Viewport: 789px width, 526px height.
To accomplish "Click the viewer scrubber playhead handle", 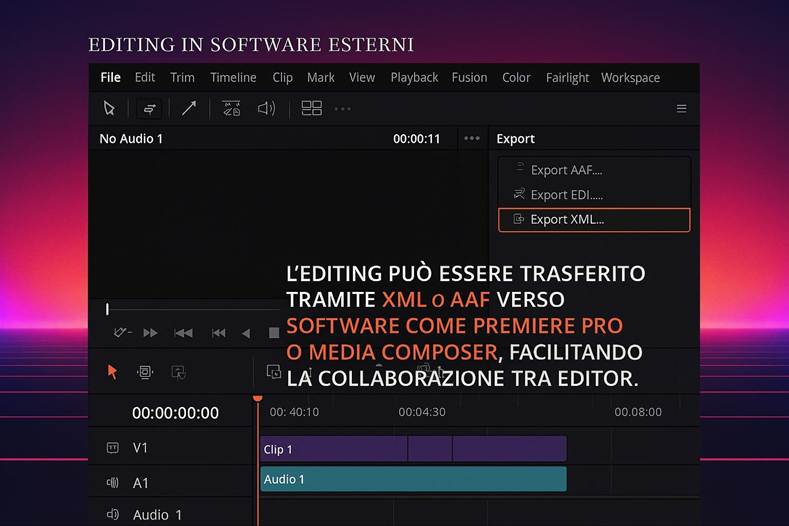I will 107,309.
